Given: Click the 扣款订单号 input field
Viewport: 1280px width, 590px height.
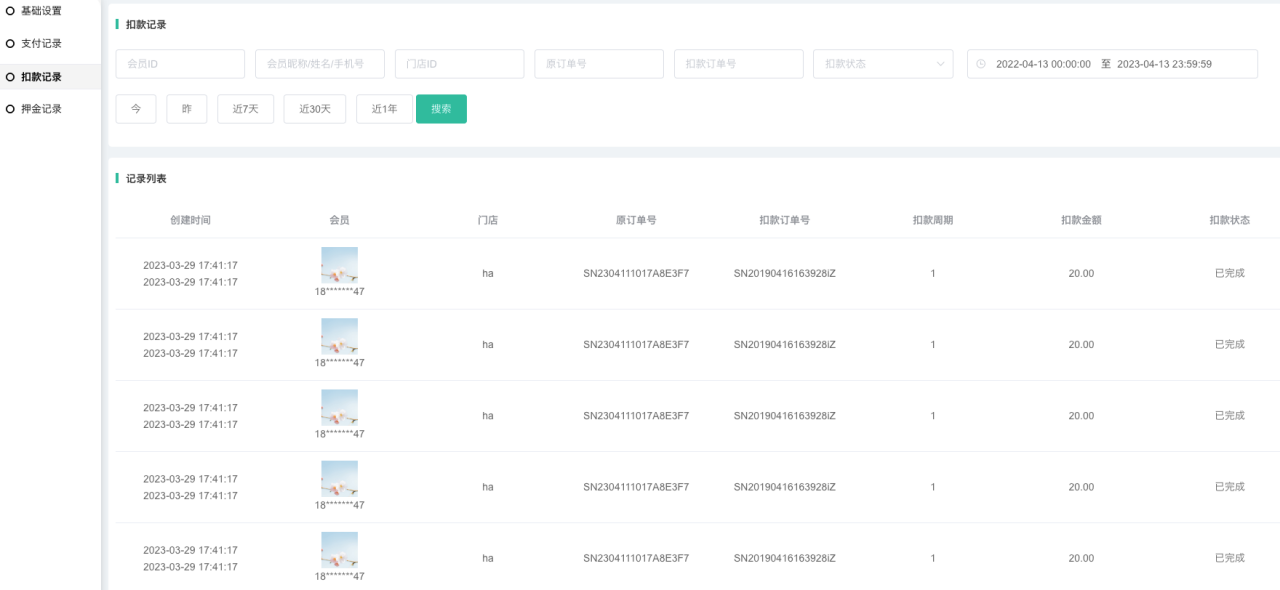Looking at the screenshot, I should [x=738, y=64].
